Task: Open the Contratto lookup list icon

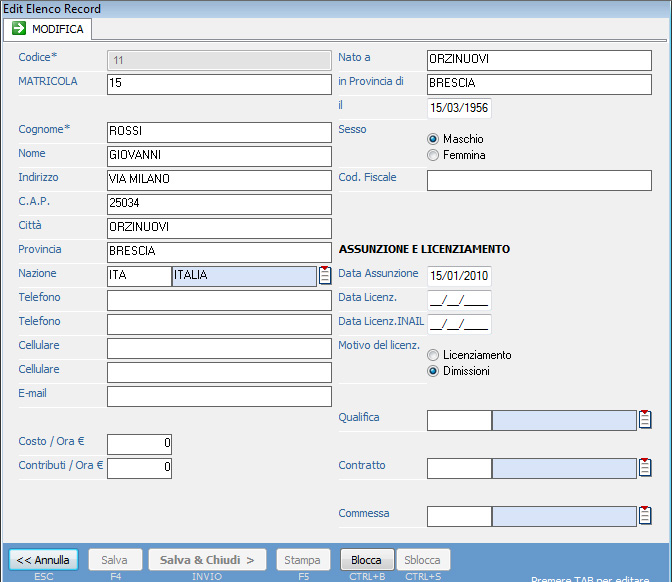Action: pos(645,468)
